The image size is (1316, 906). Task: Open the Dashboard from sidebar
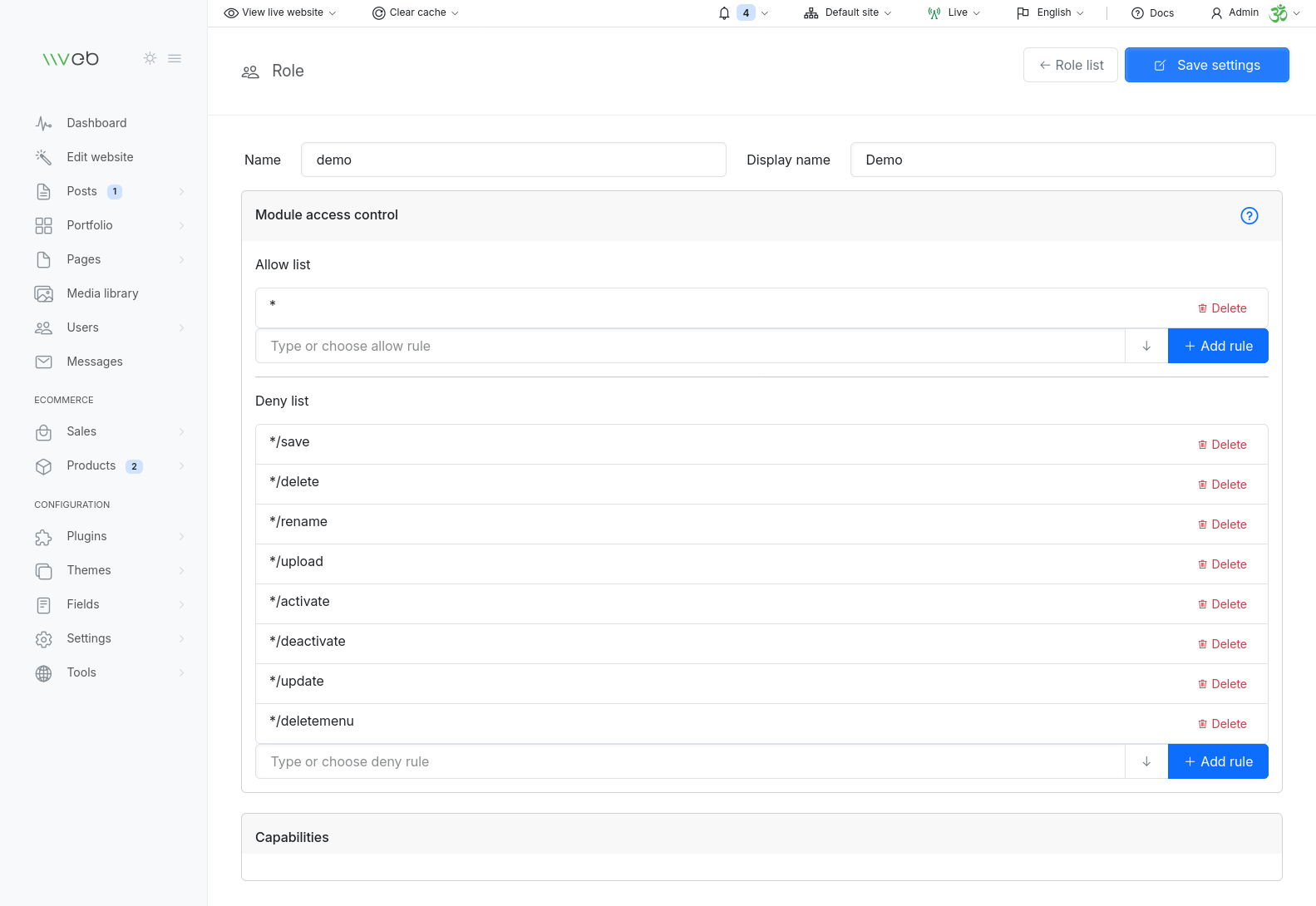click(96, 123)
